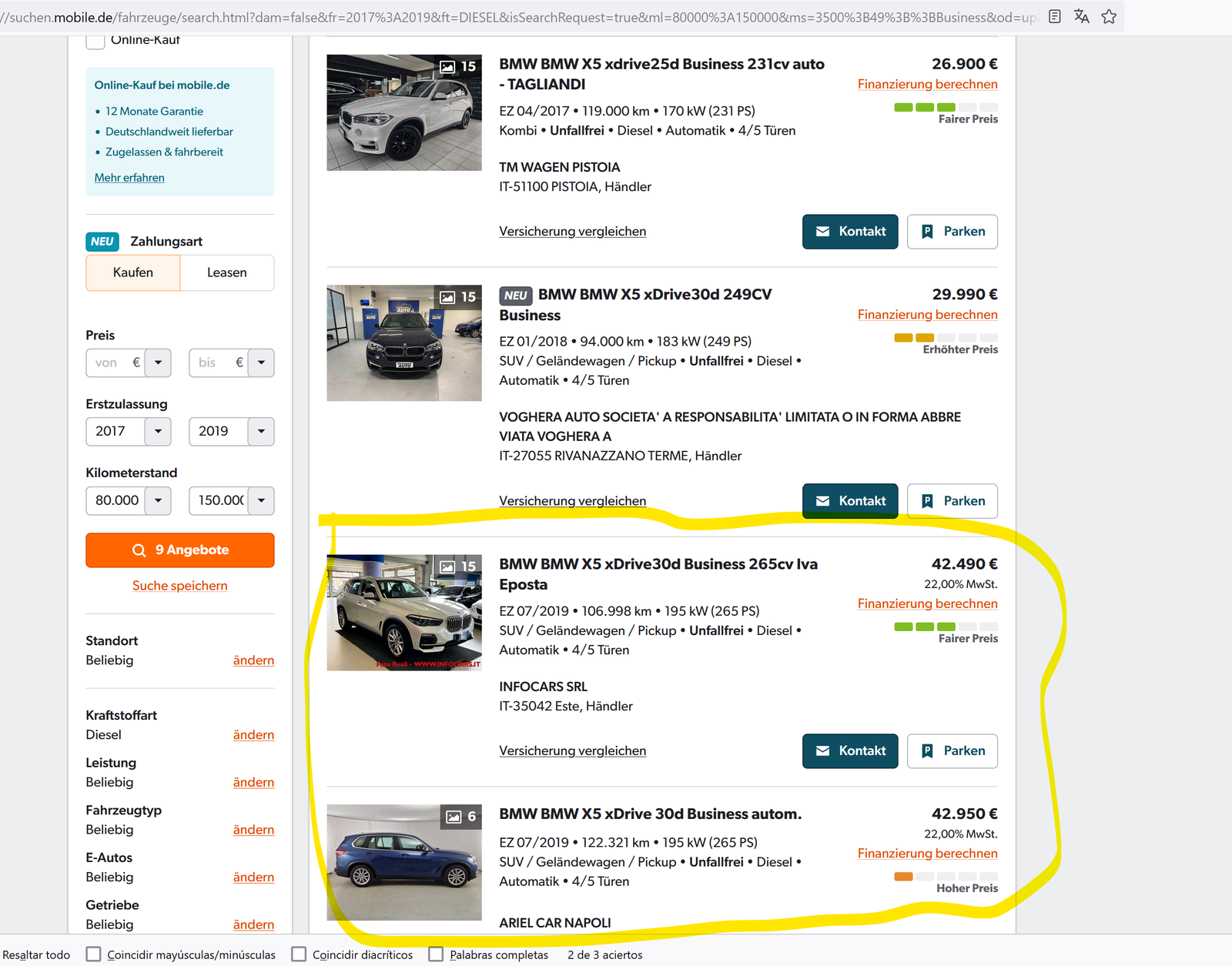Click photo count icon on the white X5 Iva Esposta image
Screen dimensions: 1232x966
pyautogui.click(x=447, y=567)
